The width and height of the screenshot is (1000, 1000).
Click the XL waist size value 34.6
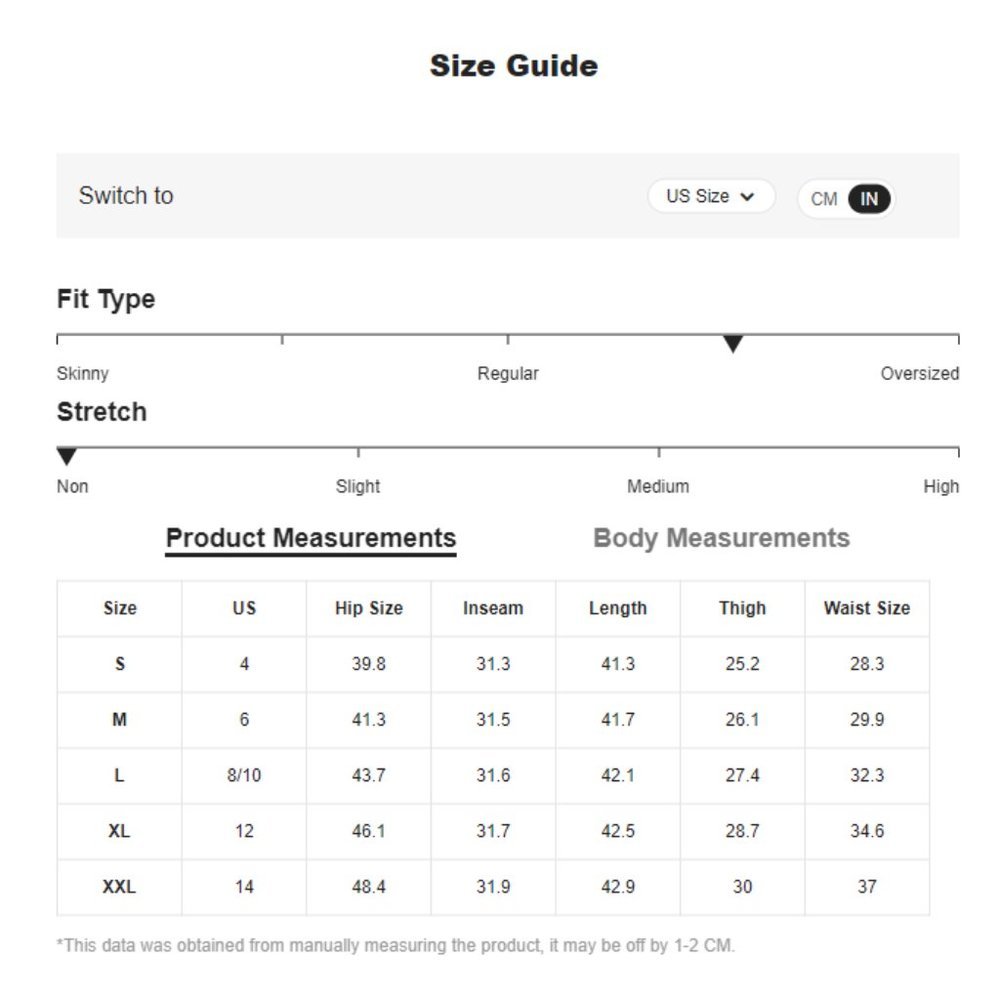coord(866,831)
